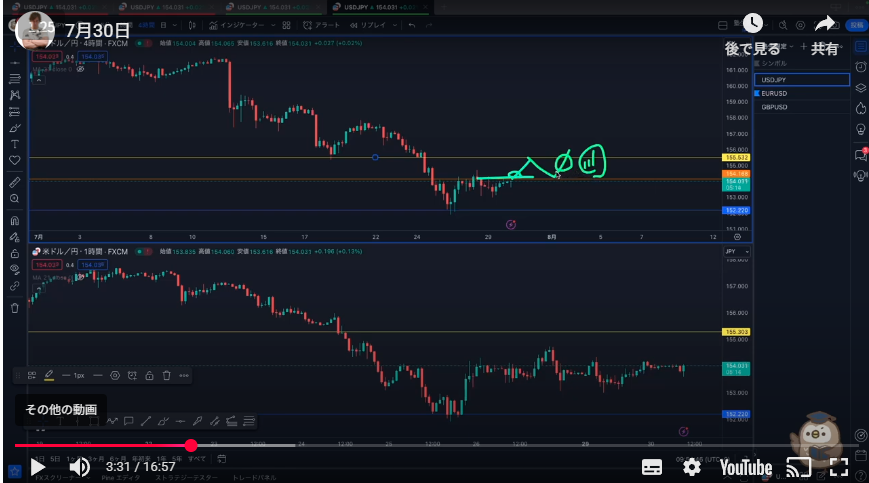Cast video to another device

coord(798,467)
